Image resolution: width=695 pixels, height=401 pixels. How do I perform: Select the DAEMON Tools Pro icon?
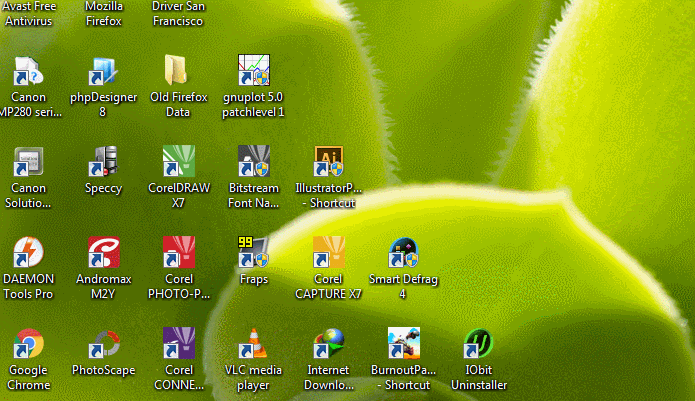tap(28, 252)
